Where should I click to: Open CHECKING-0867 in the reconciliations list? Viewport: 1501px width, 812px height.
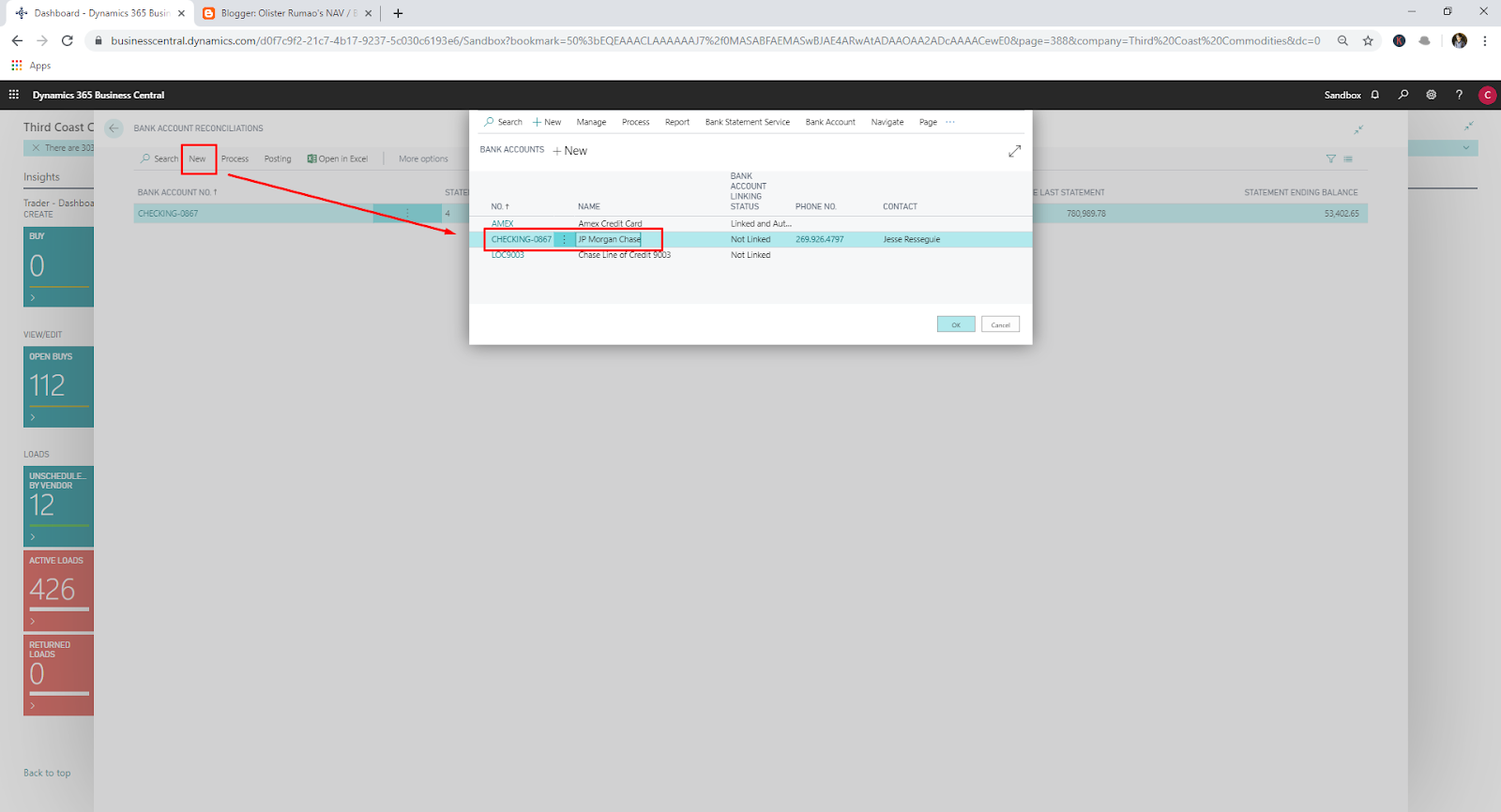coord(168,214)
